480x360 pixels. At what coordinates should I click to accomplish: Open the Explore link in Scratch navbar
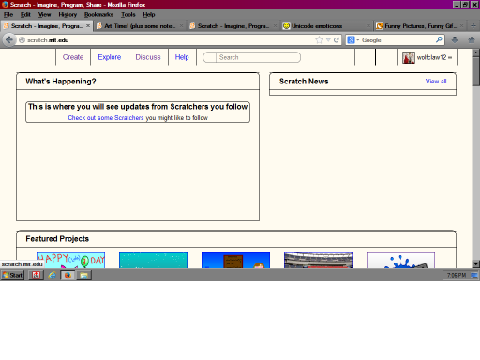(109, 57)
